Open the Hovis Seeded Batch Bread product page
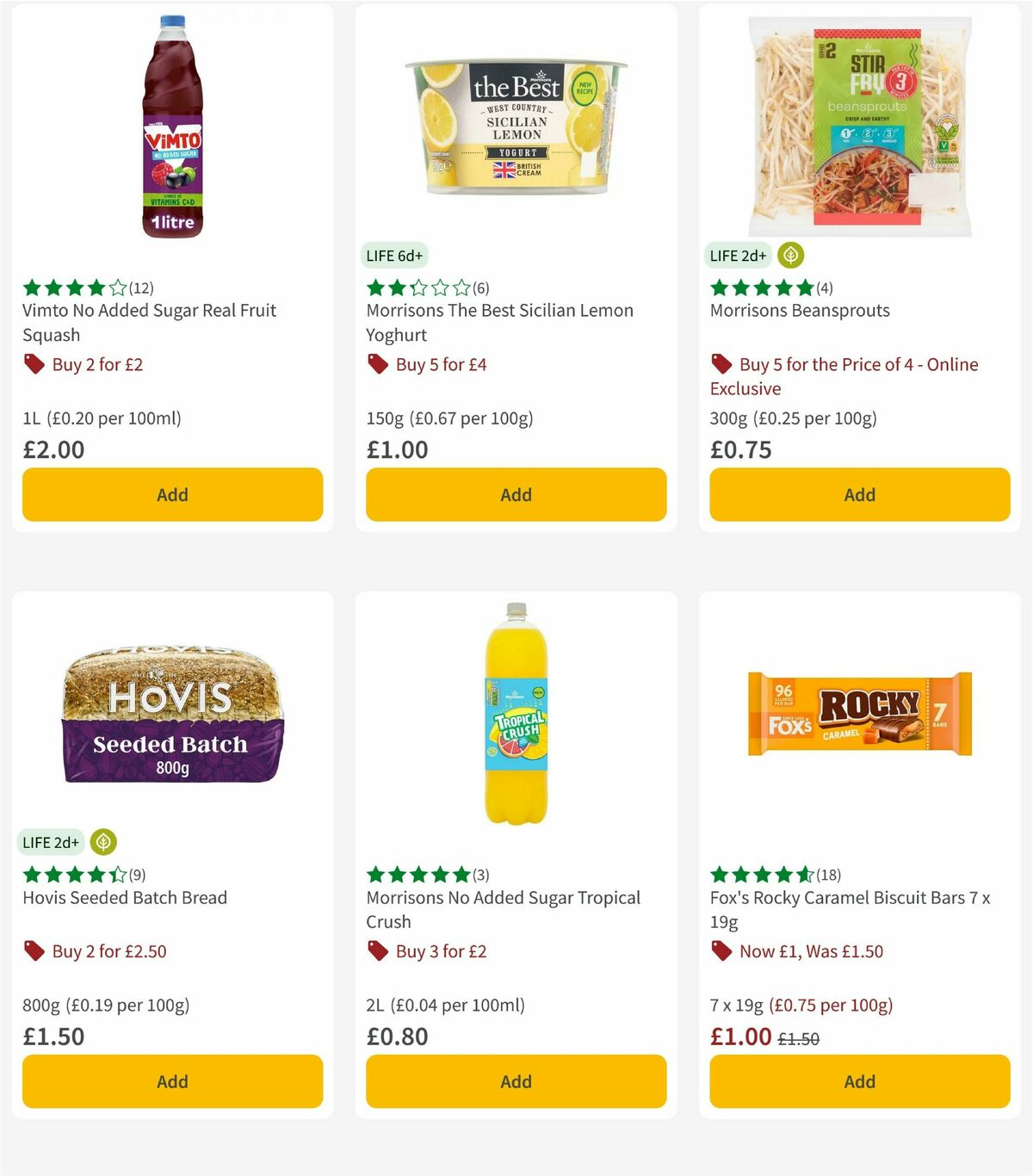This screenshot has width=1033, height=1176. click(123, 897)
